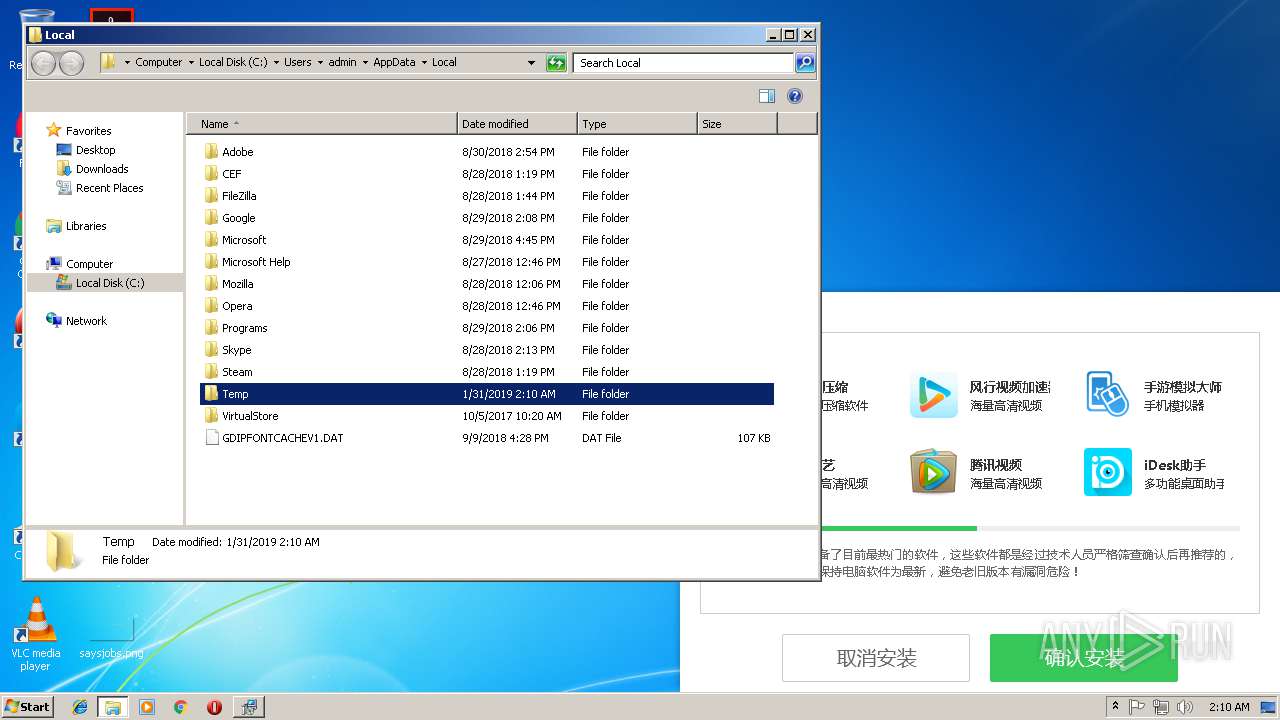Select the Temp folder row
This screenshot has height=720, width=1280.
pyautogui.click(x=487, y=394)
